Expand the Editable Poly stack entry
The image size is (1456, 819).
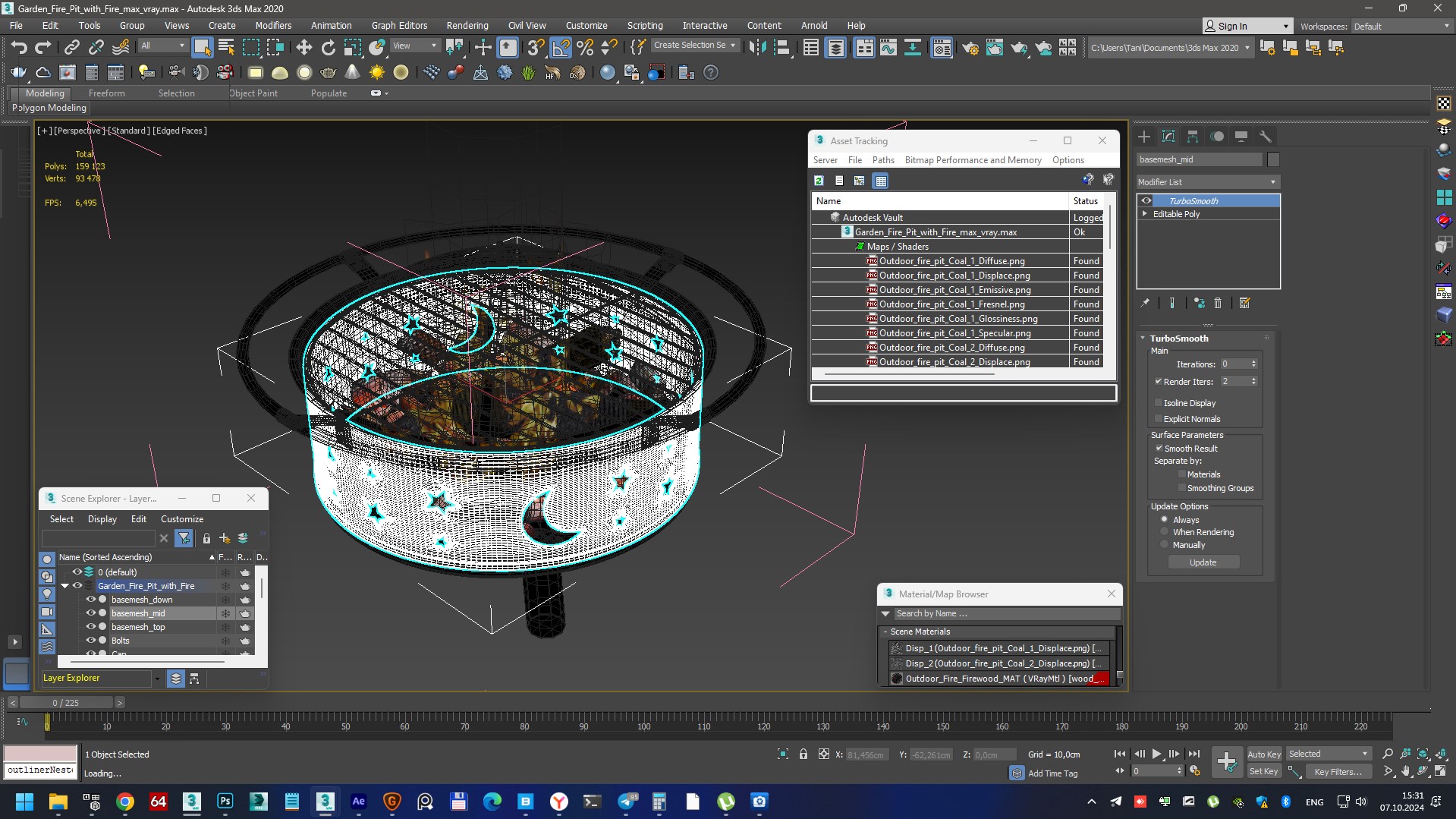pos(1145,214)
